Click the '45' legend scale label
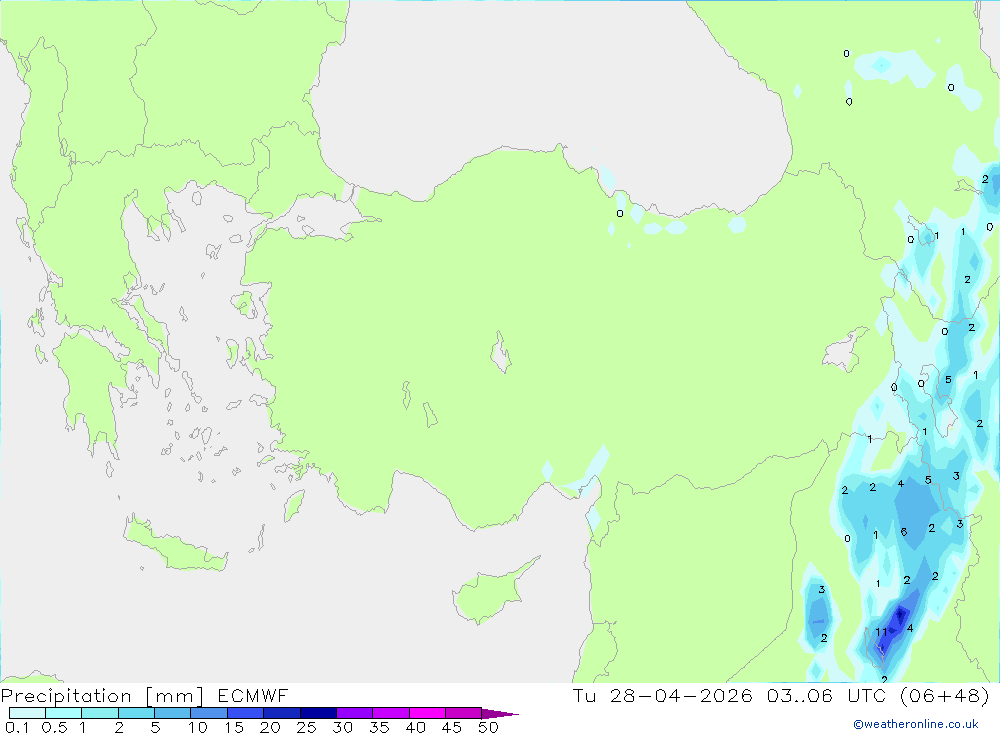The width and height of the screenshot is (1000, 733). (x=452, y=727)
